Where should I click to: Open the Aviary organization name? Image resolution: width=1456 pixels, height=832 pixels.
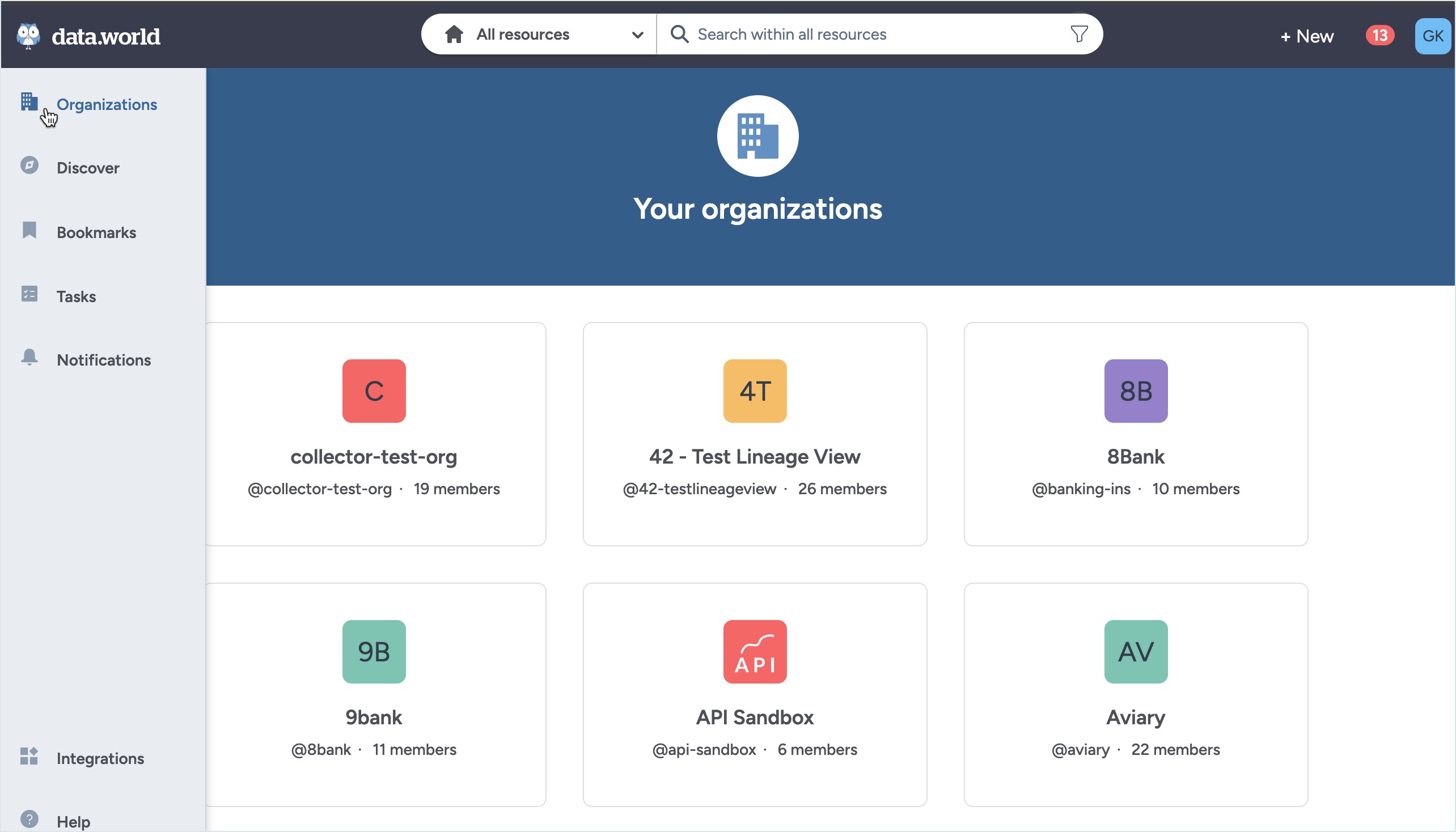pos(1135,717)
